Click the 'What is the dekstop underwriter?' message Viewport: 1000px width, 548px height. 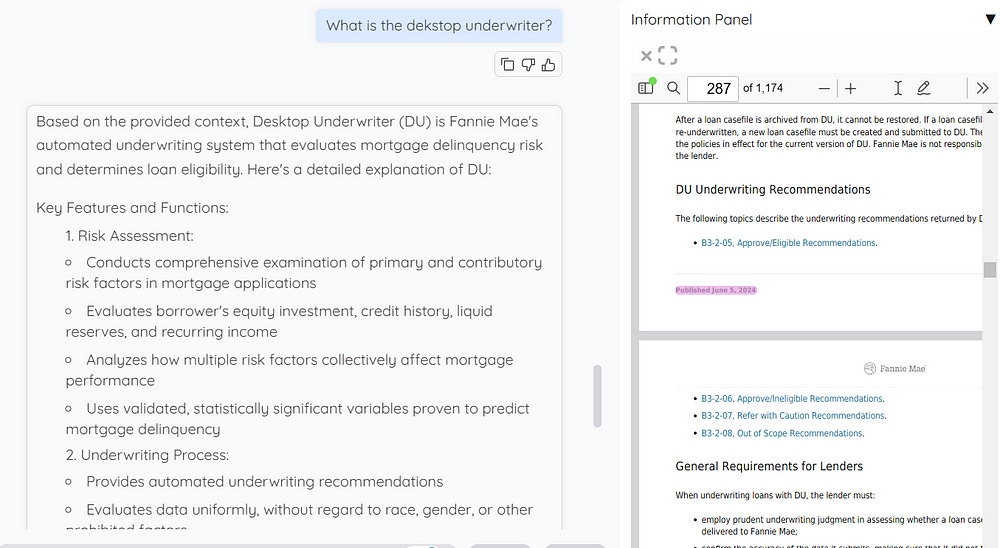(x=439, y=26)
